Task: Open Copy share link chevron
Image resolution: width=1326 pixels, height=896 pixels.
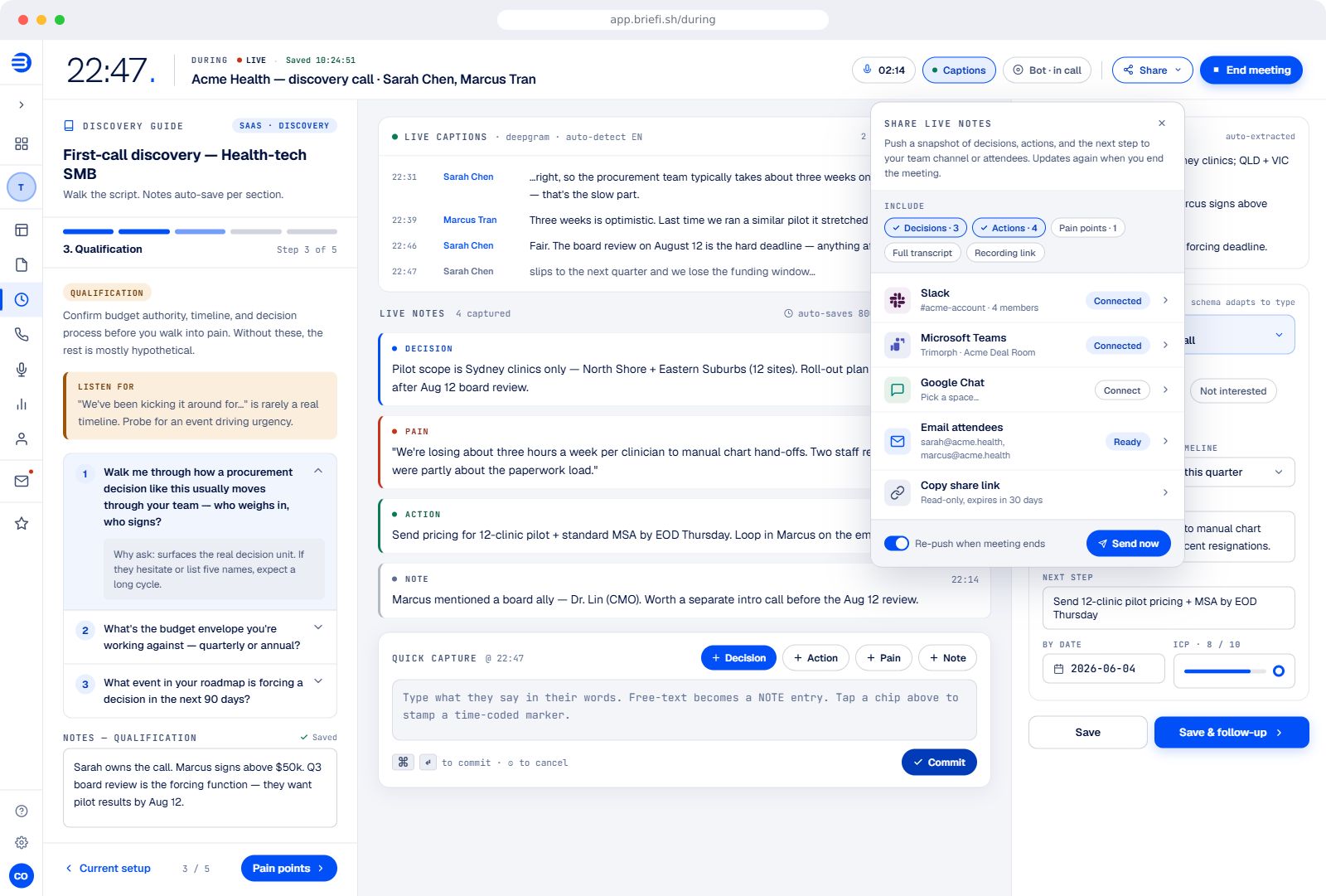Action: (1165, 492)
